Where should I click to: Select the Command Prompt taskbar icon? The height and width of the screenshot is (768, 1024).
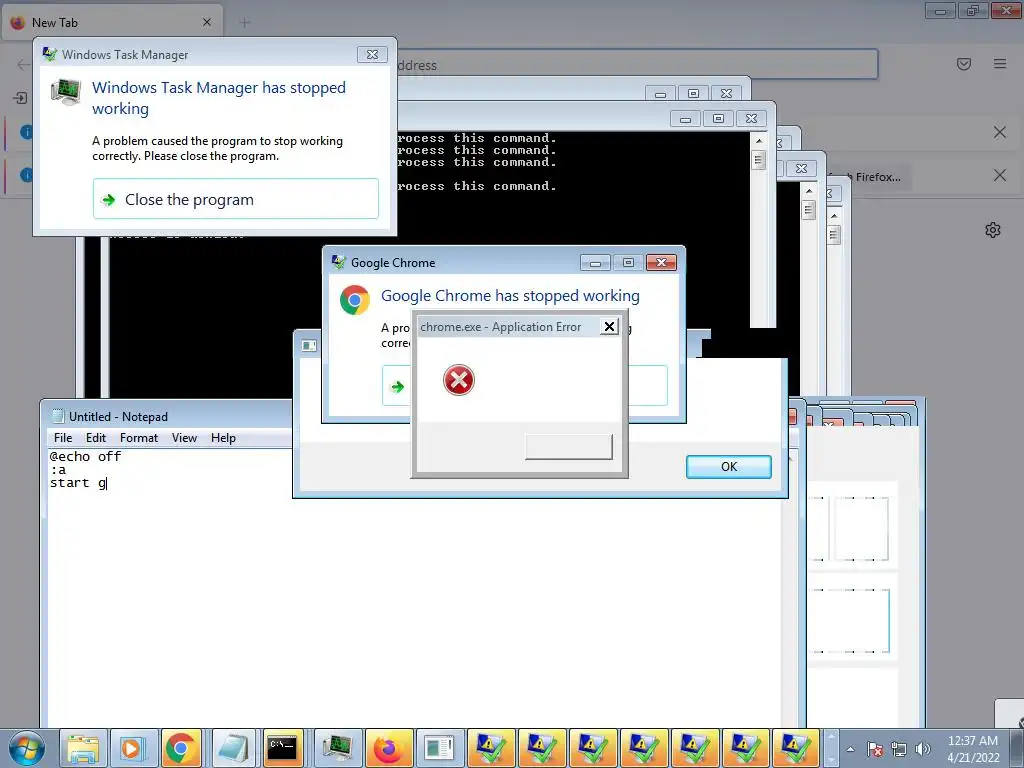coord(283,748)
